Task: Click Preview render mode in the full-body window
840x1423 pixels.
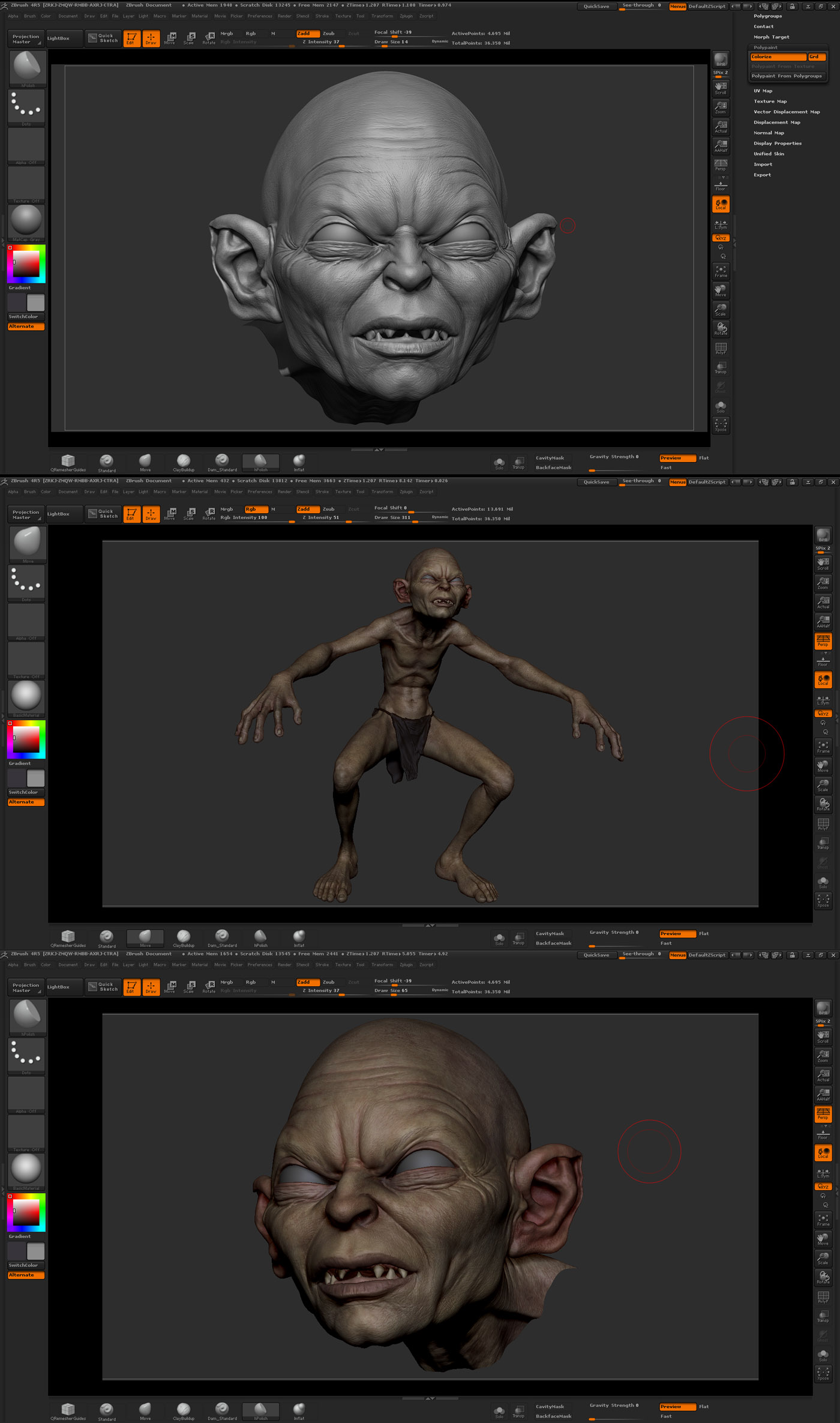Action: click(677, 934)
